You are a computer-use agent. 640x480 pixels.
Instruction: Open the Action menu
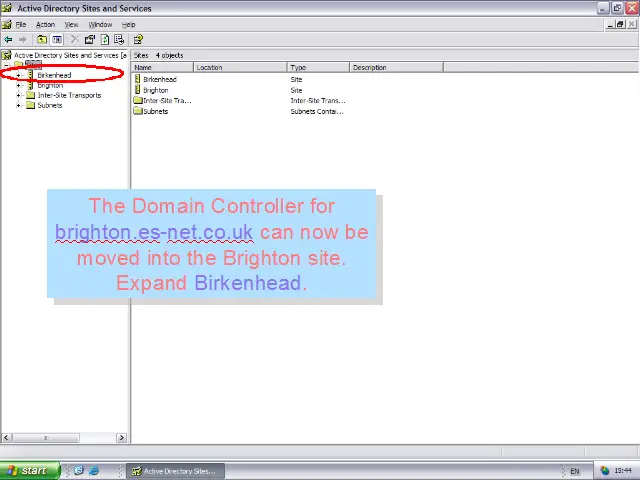point(45,24)
